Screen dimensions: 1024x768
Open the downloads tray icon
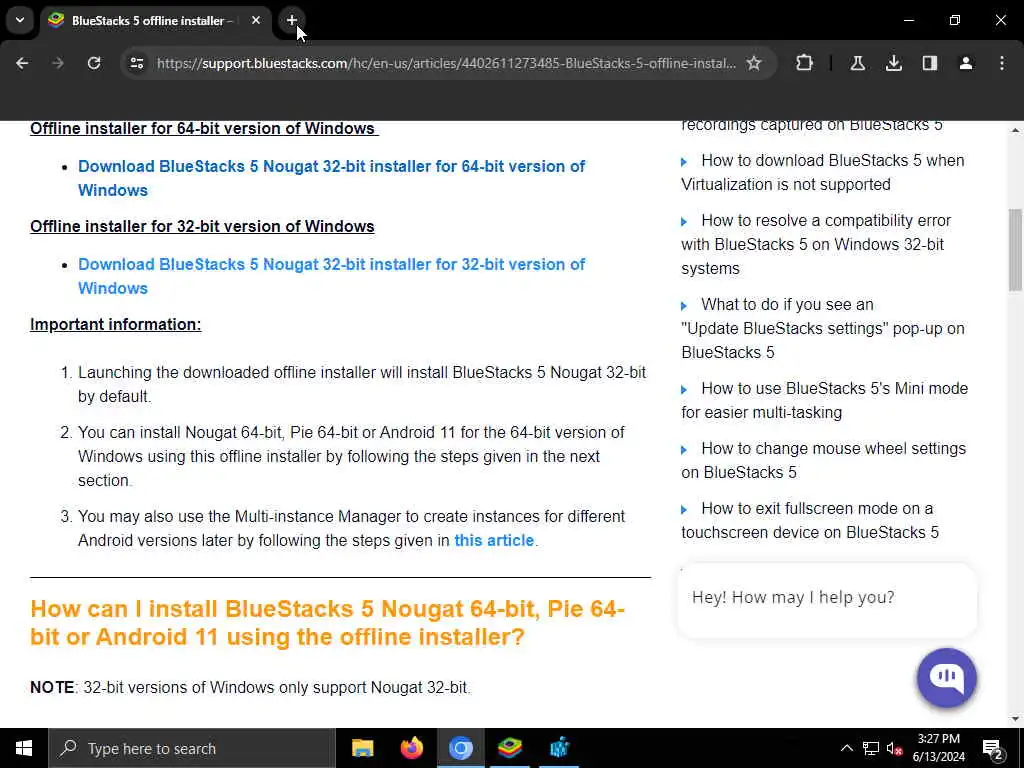[893, 63]
